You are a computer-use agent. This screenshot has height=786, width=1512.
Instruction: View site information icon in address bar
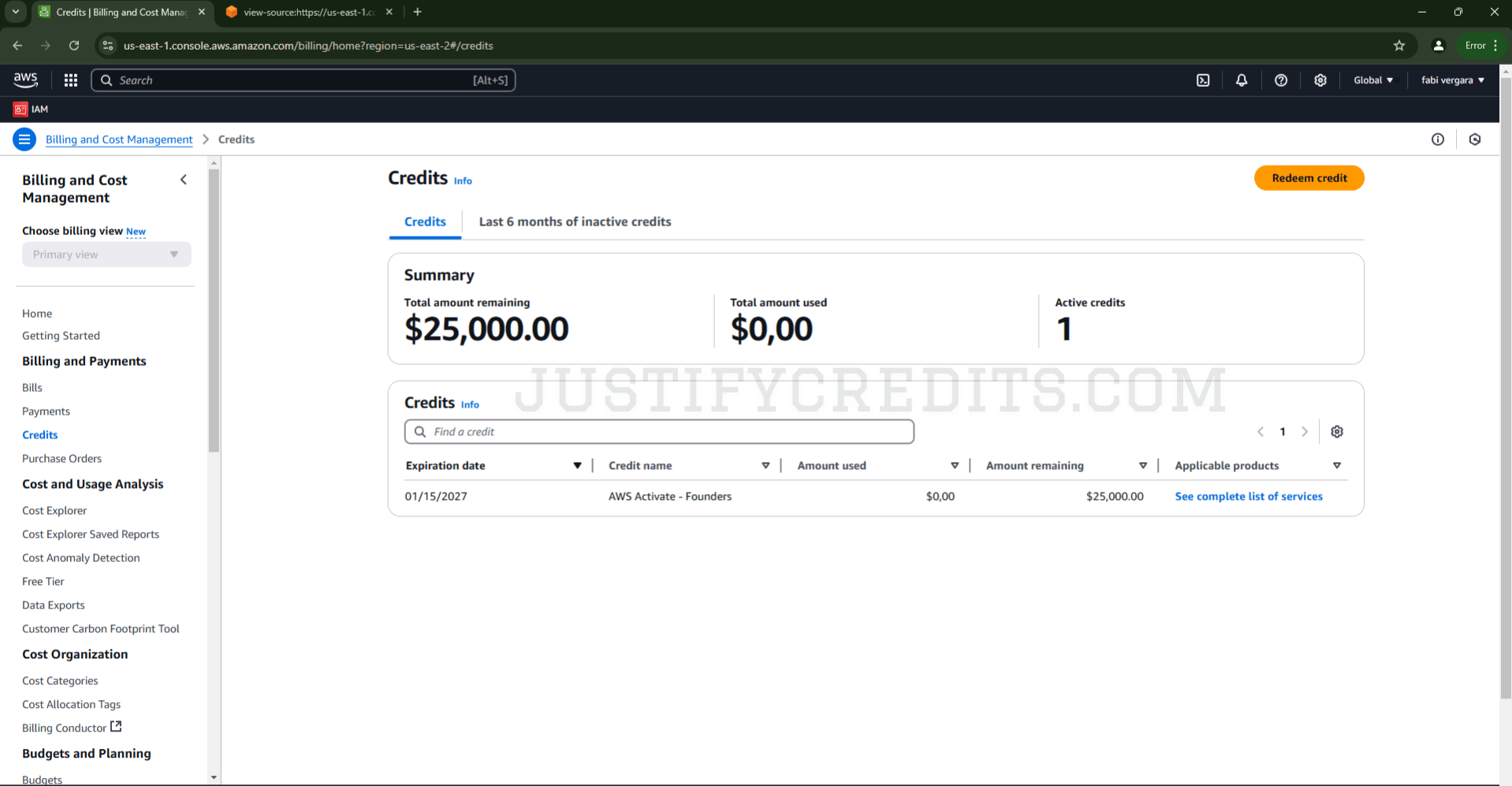click(109, 46)
